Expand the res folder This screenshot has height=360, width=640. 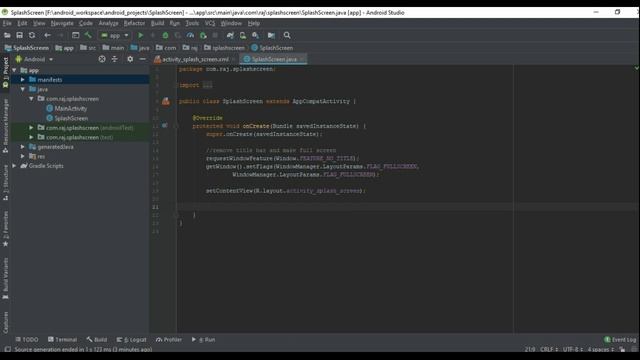(x=23, y=156)
